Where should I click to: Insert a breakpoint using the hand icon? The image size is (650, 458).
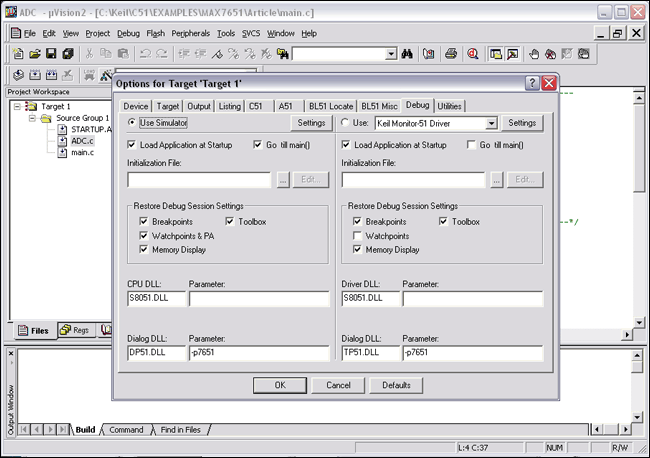pyautogui.click(x=534, y=54)
